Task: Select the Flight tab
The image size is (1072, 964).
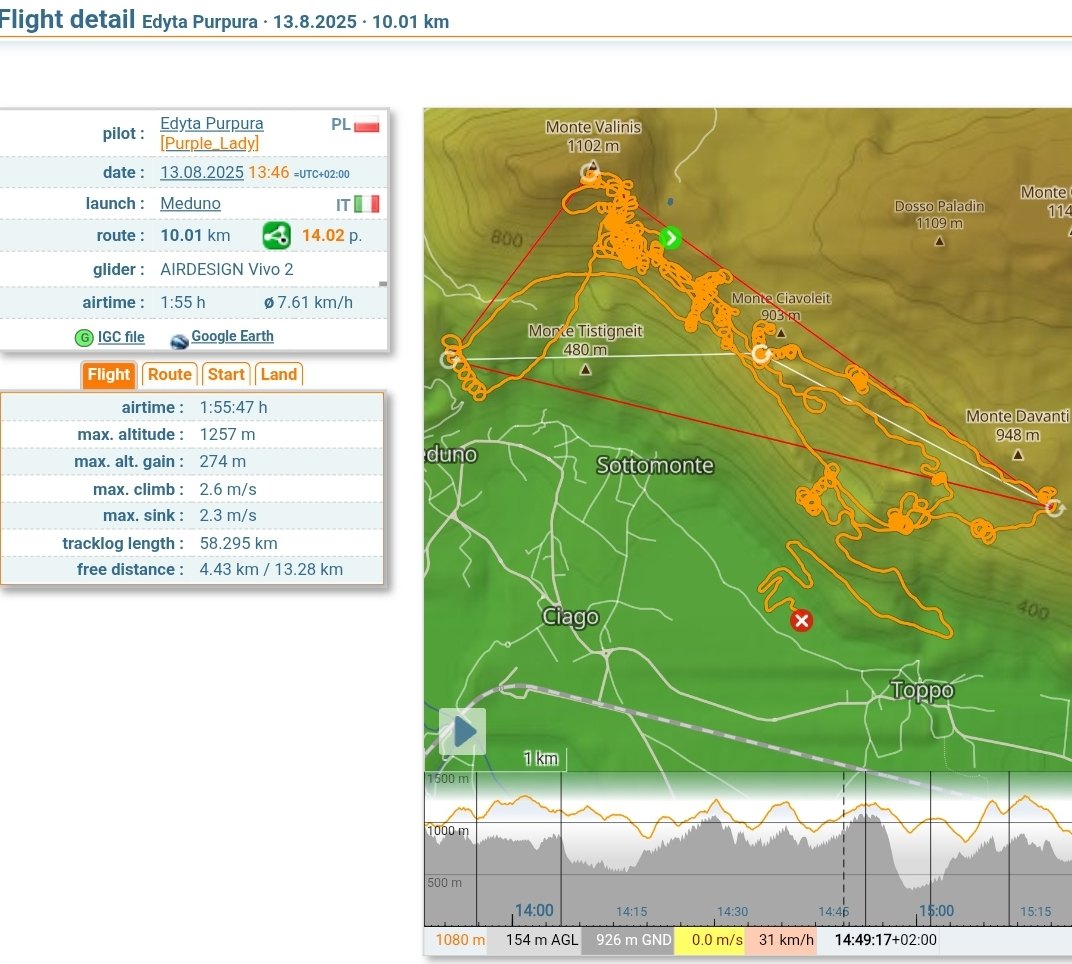Action: point(108,374)
